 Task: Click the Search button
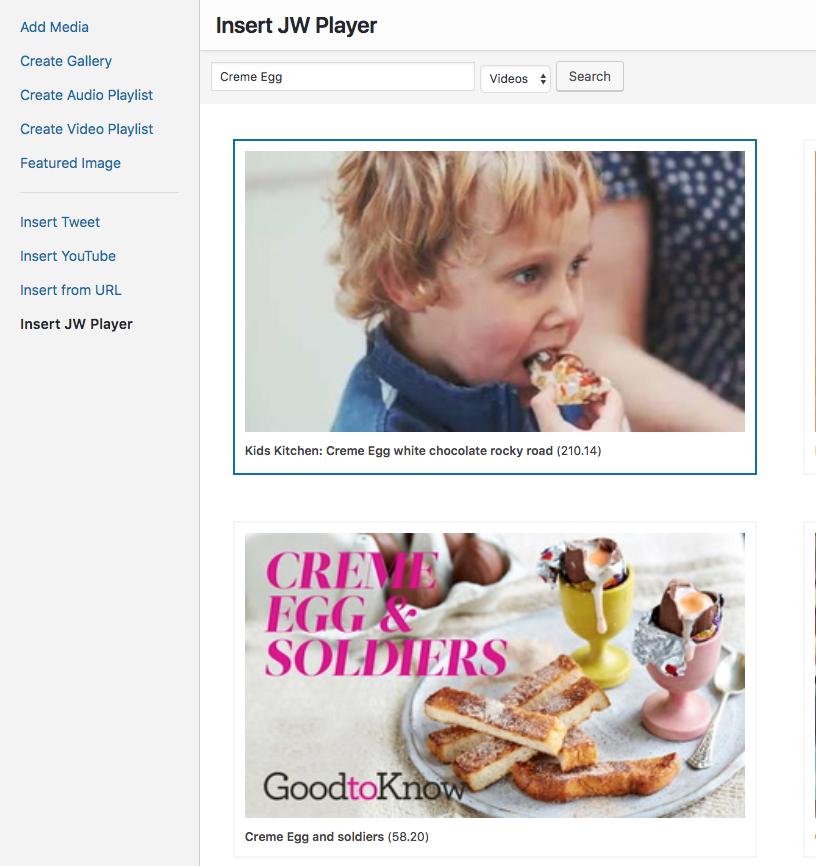coord(589,76)
